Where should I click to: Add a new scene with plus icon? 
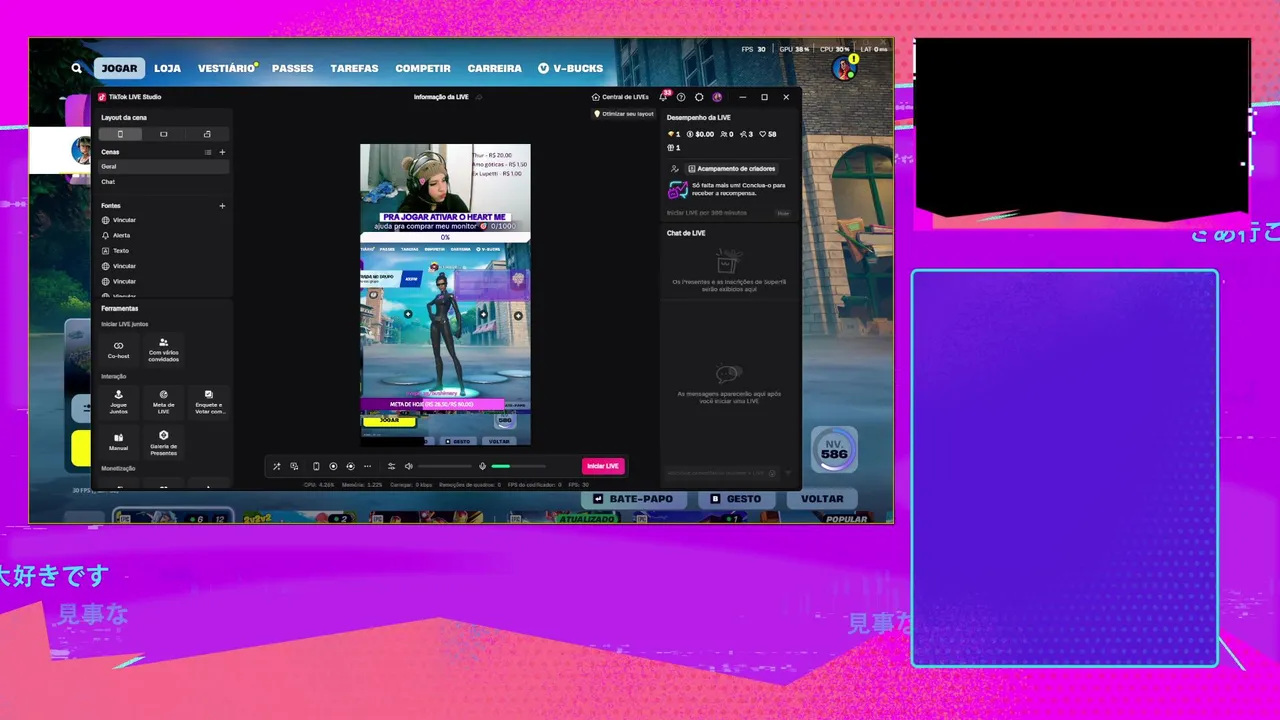(222, 152)
